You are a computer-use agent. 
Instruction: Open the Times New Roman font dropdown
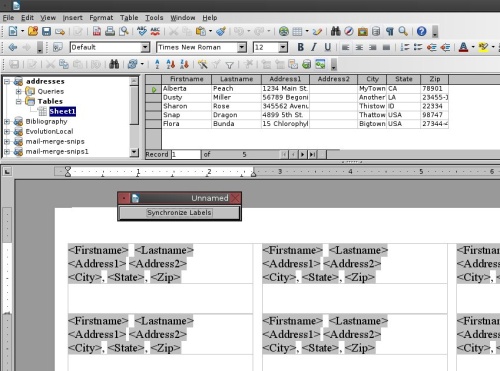[242, 47]
